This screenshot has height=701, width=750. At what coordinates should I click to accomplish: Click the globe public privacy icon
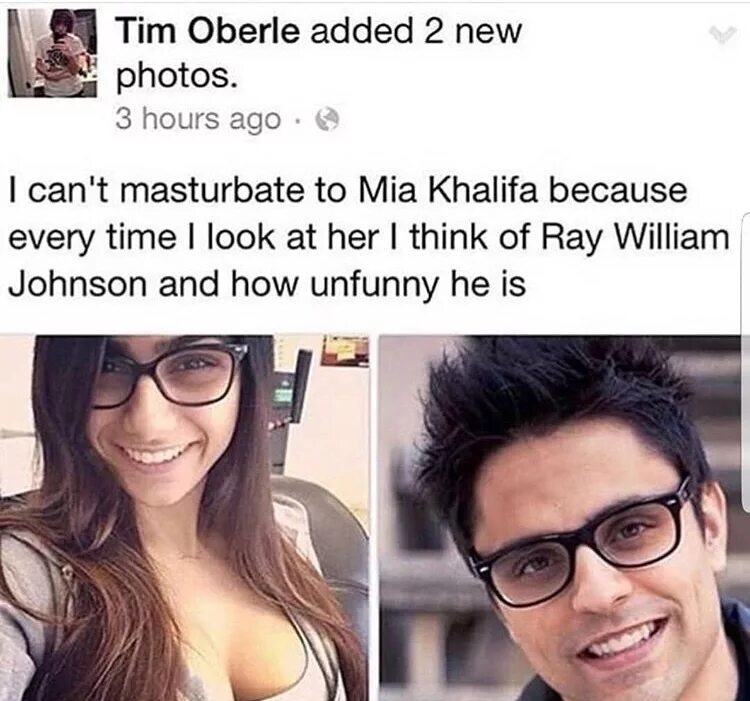pos(327,120)
